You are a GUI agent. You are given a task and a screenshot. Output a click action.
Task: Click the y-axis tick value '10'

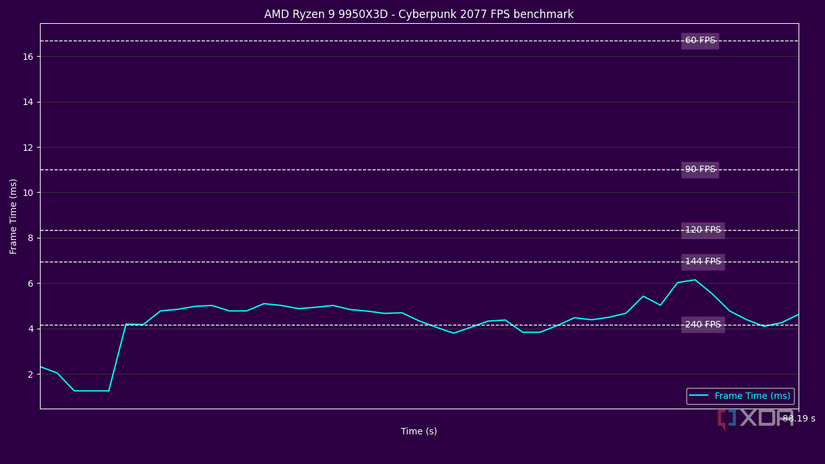28,193
